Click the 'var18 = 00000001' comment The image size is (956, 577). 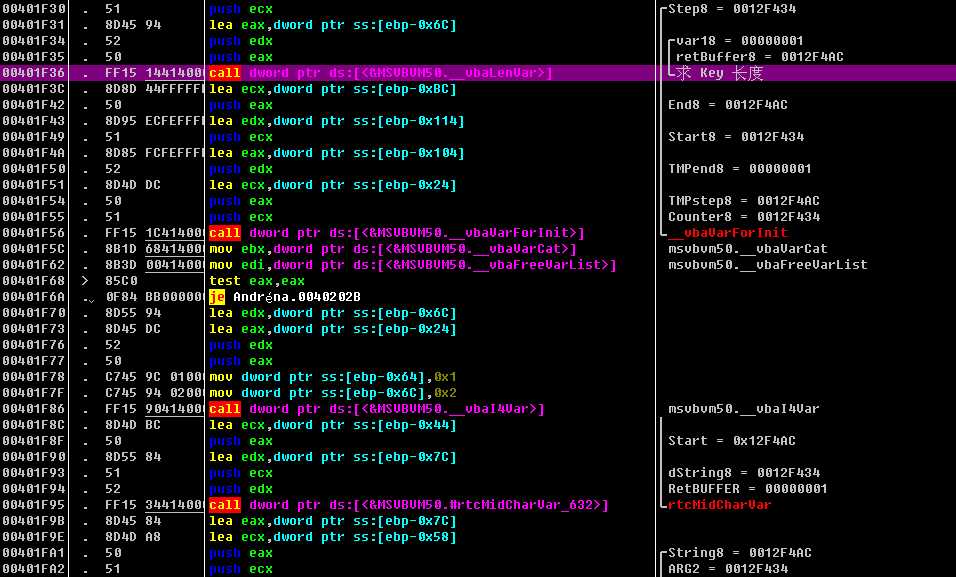740,41
